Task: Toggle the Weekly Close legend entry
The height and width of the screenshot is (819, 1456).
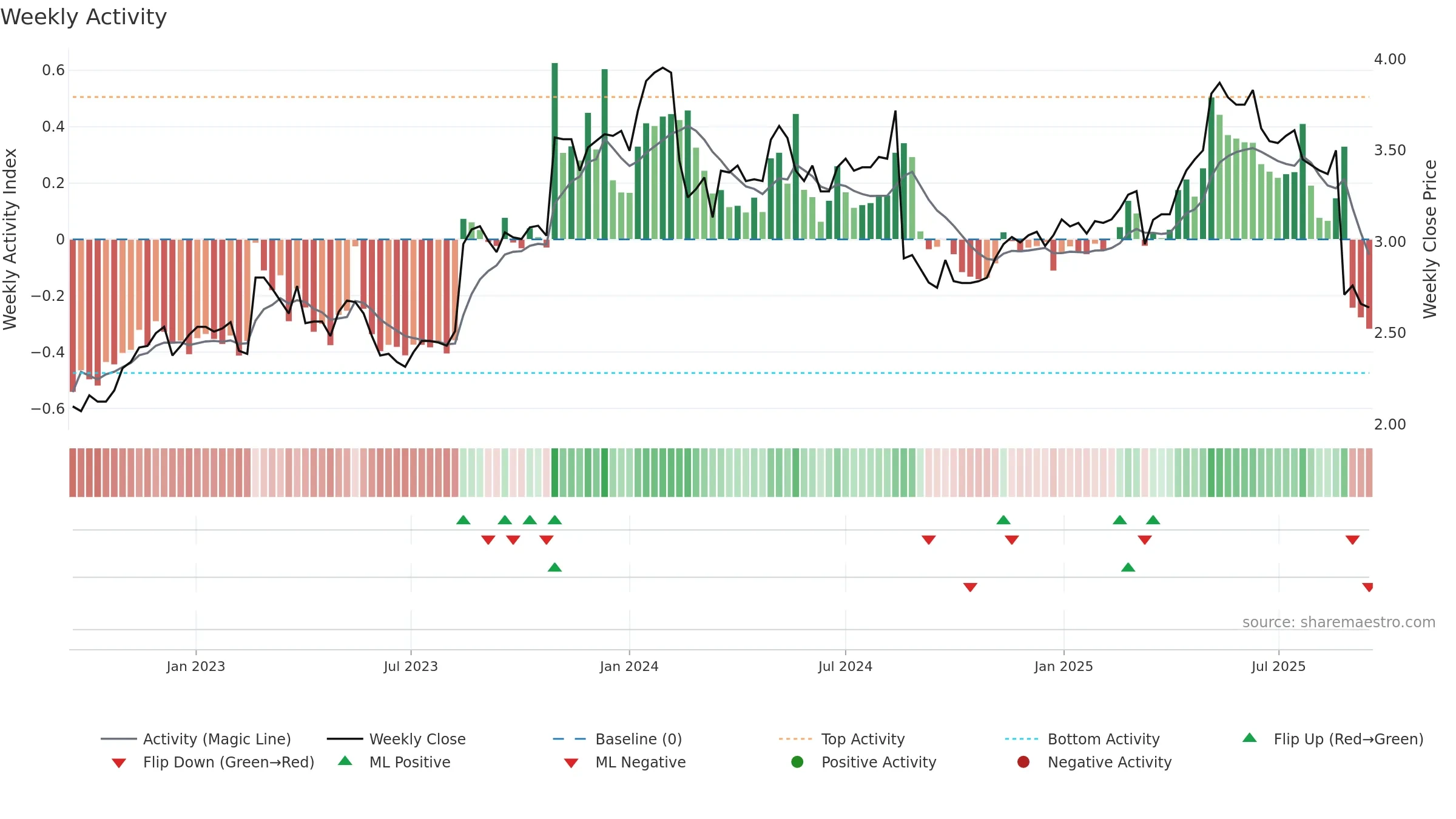Action: [396, 739]
